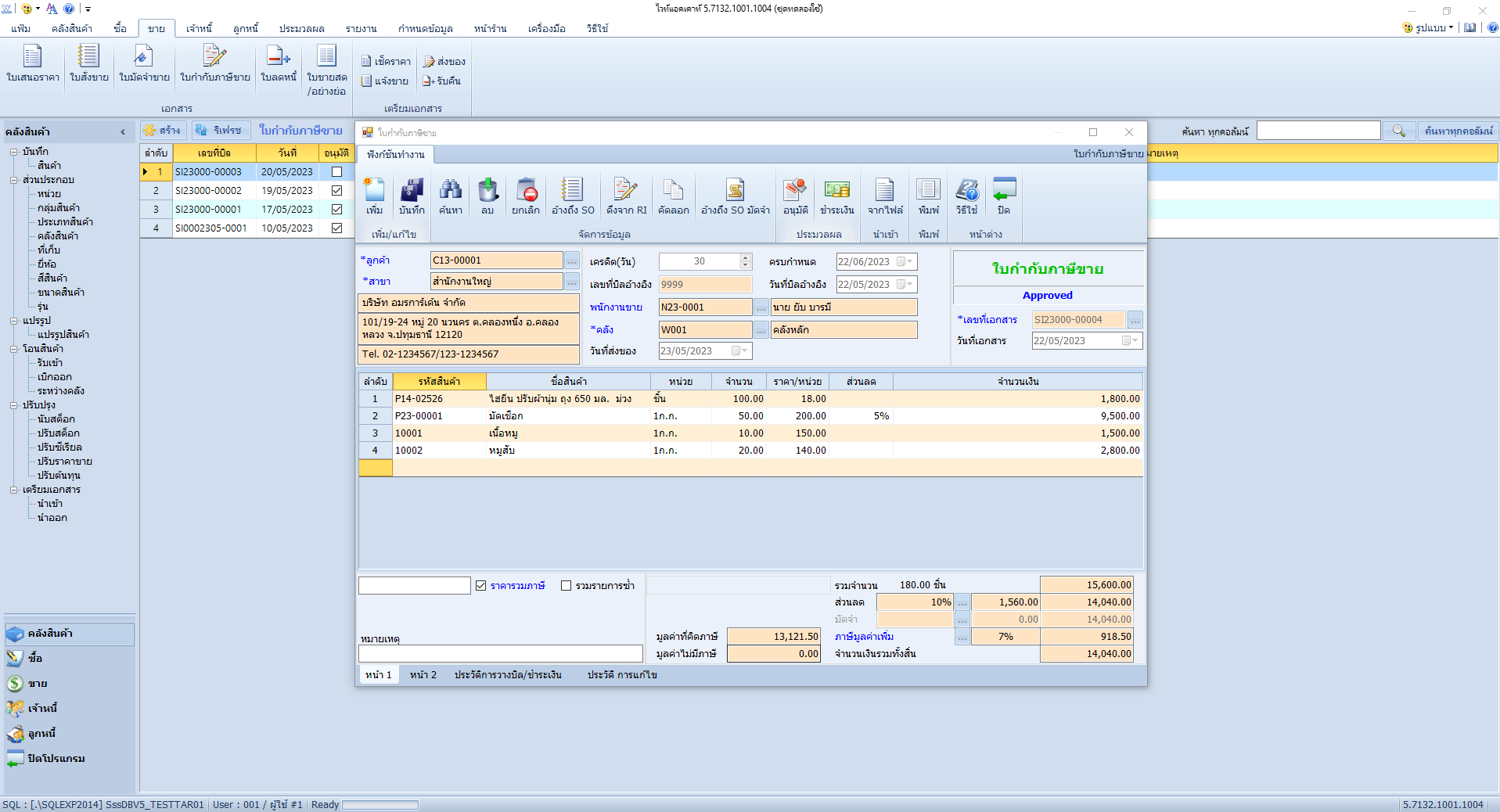Collapse the ปรับปรุง tree node

click(13, 405)
